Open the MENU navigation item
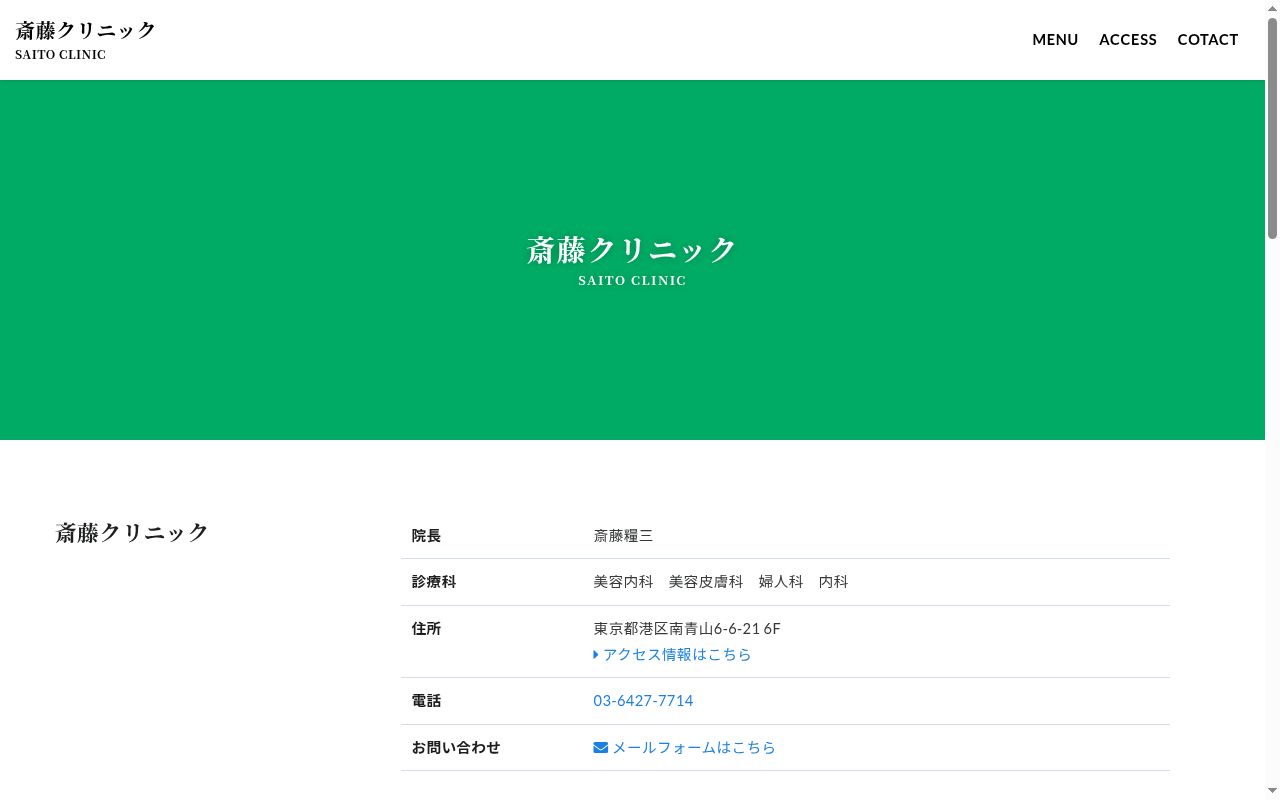The height and width of the screenshot is (800, 1280). coord(1055,40)
